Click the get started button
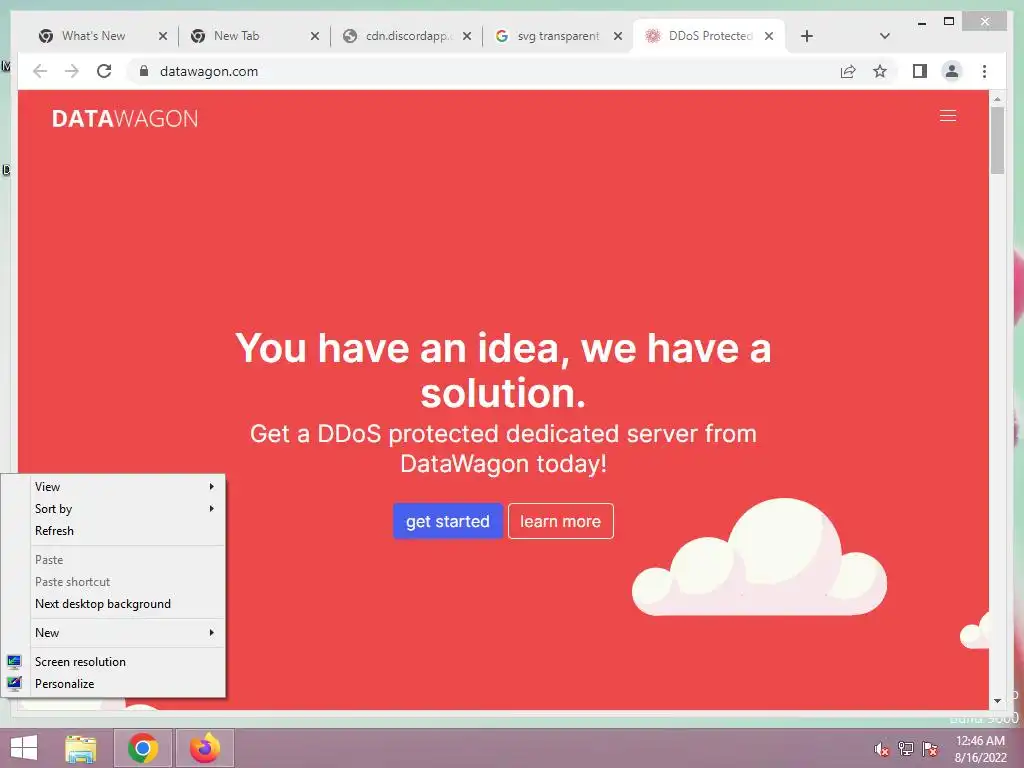This screenshot has width=1024, height=768. pos(447,521)
